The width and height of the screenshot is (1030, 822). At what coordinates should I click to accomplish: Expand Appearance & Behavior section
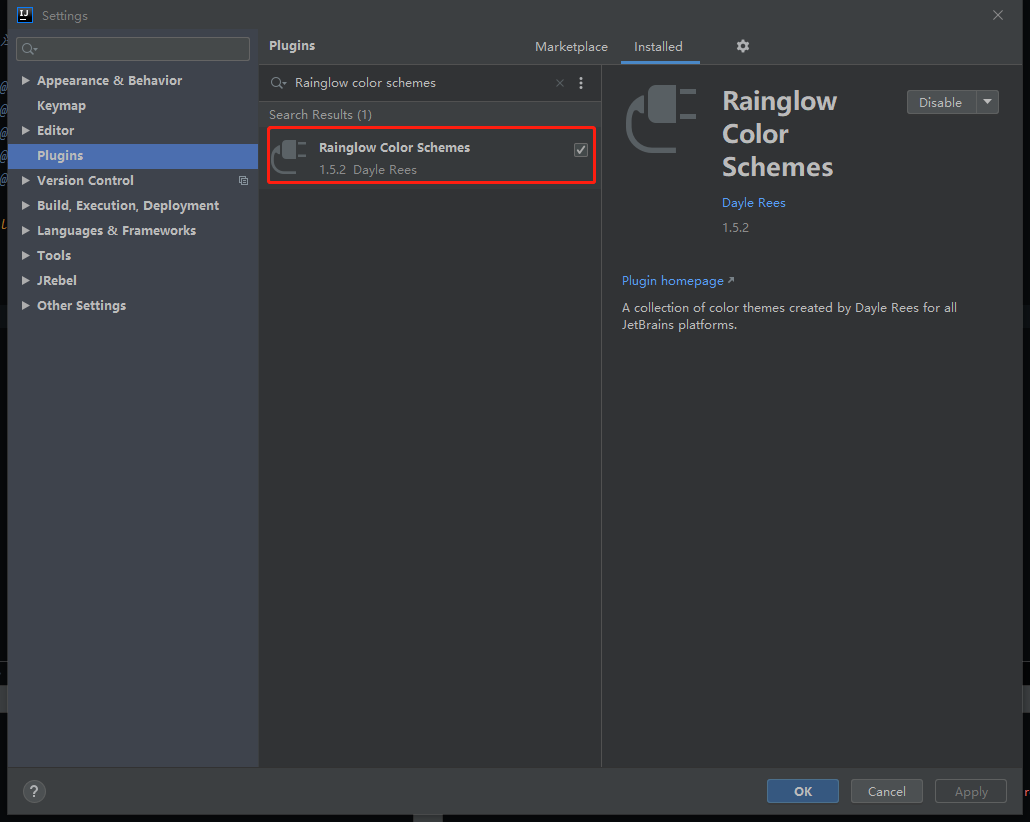(x=26, y=80)
